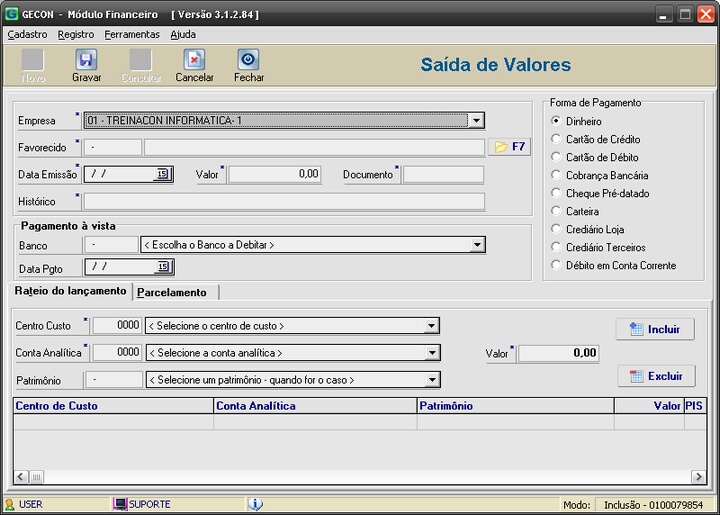The image size is (720, 515).
Task: Click the Centro de Custo column header
Action: [x=113, y=406]
